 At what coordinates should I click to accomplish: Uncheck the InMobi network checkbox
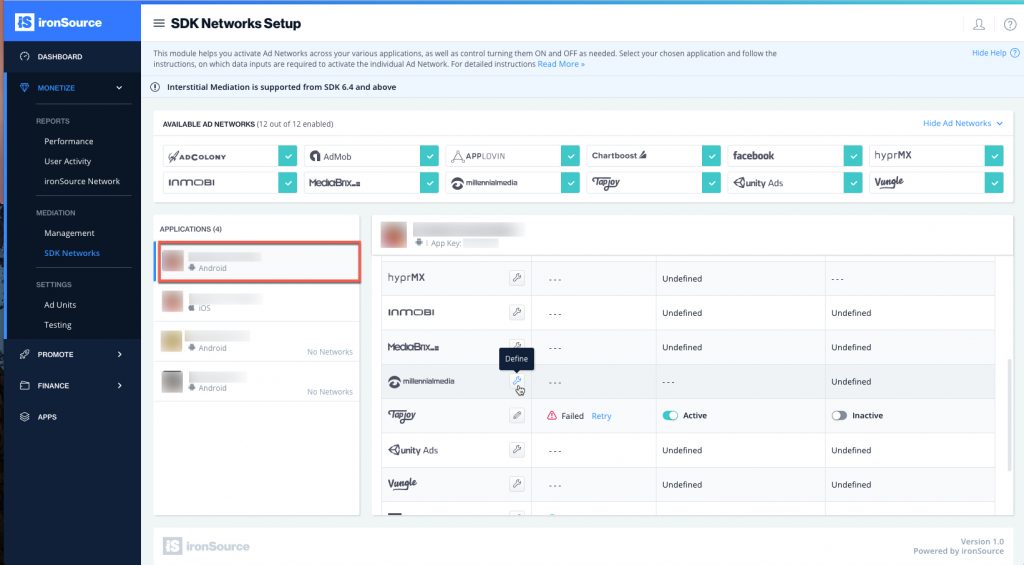[x=287, y=183]
